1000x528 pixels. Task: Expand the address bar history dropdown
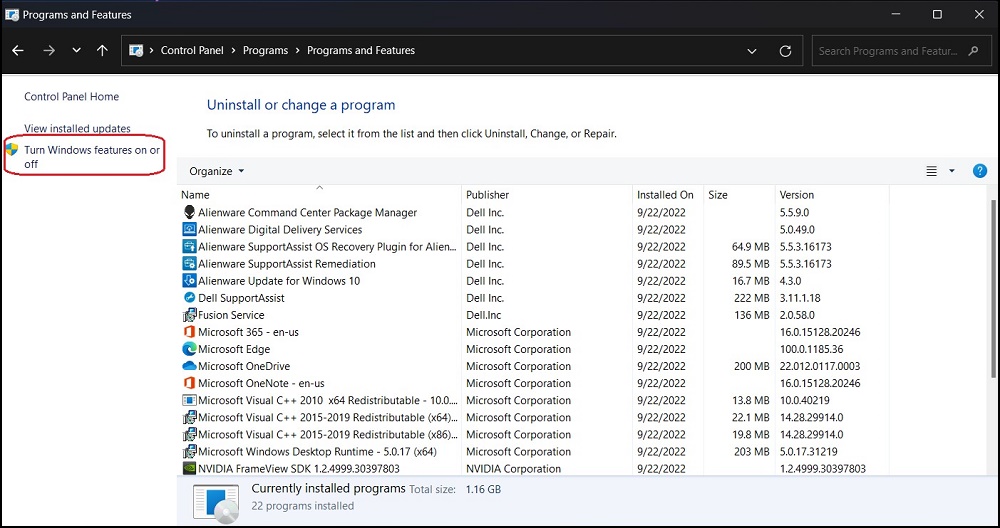[x=752, y=51]
